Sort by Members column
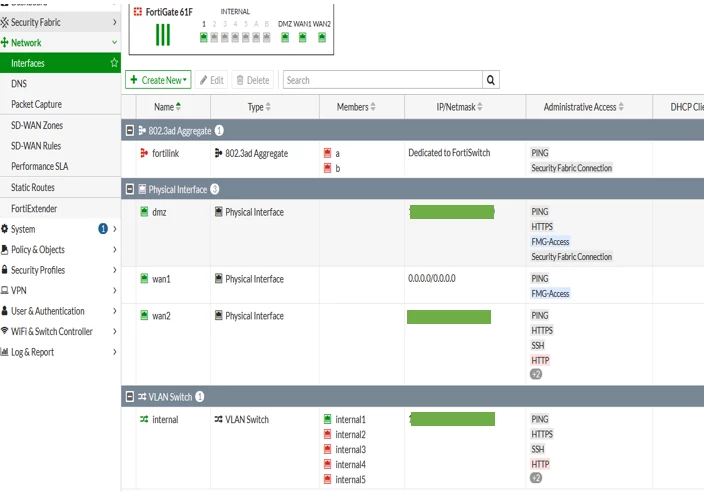707x492 pixels. coord(356,107)
